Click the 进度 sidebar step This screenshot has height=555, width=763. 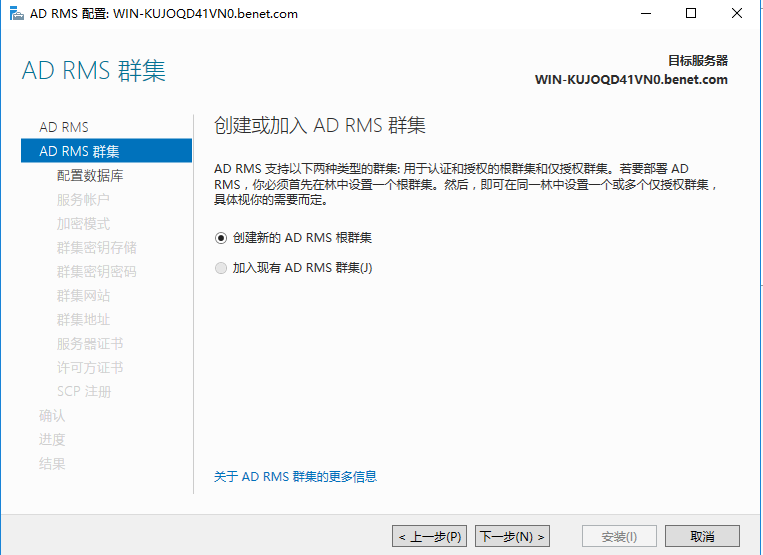tap(52, 439)
